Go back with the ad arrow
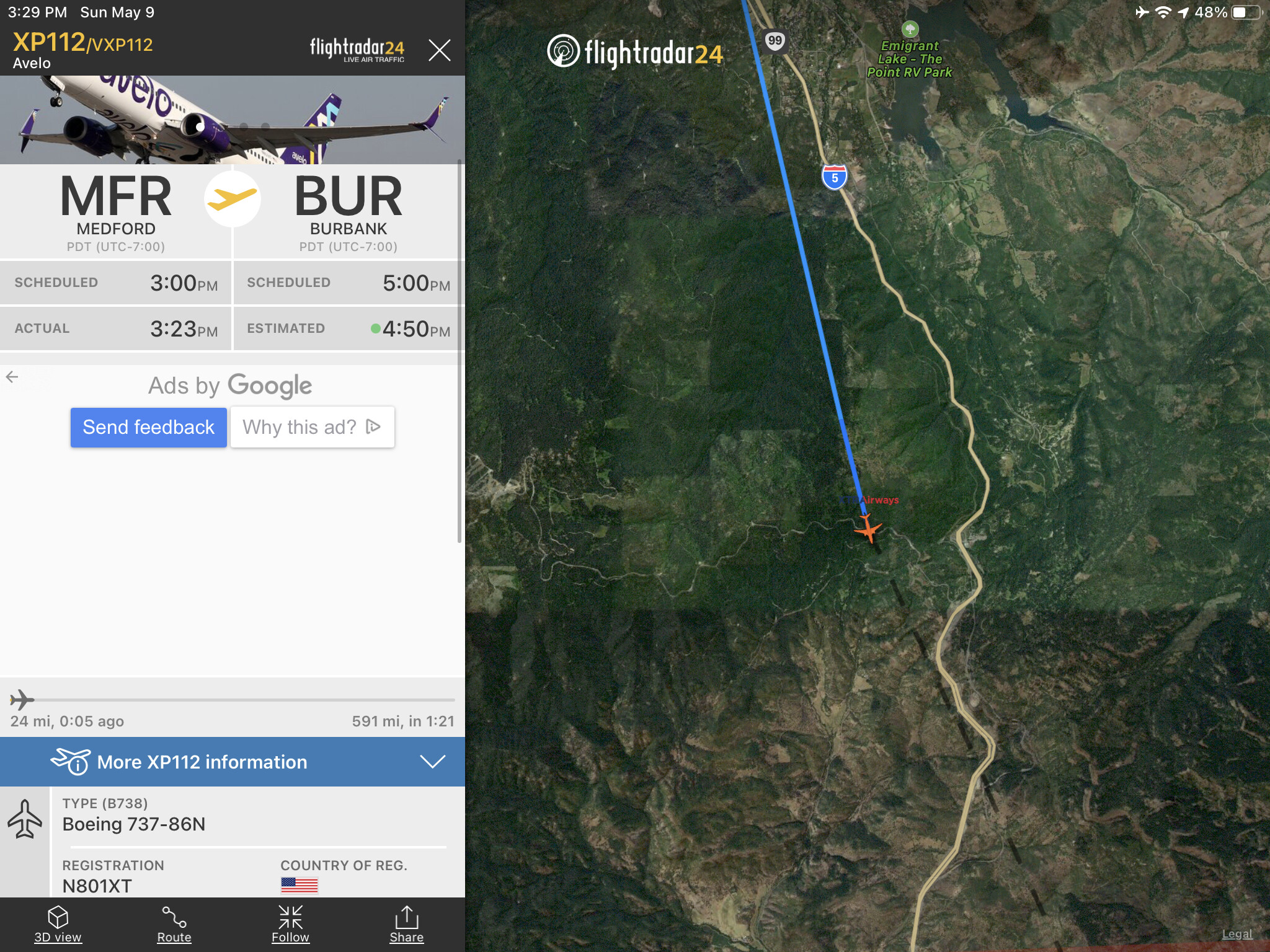Image resolution: width=1270 pixels, height=952 pixels. pyautogui.click(x=12, y=377)
